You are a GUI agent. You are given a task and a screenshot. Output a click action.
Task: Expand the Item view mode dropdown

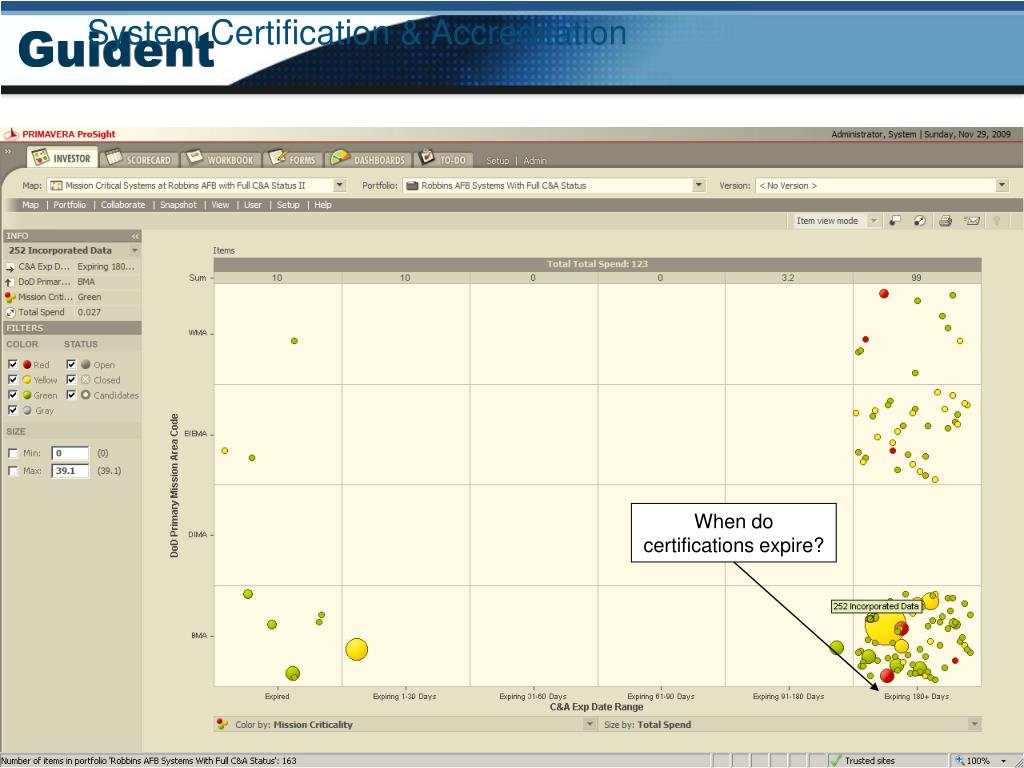pos(873,221)
